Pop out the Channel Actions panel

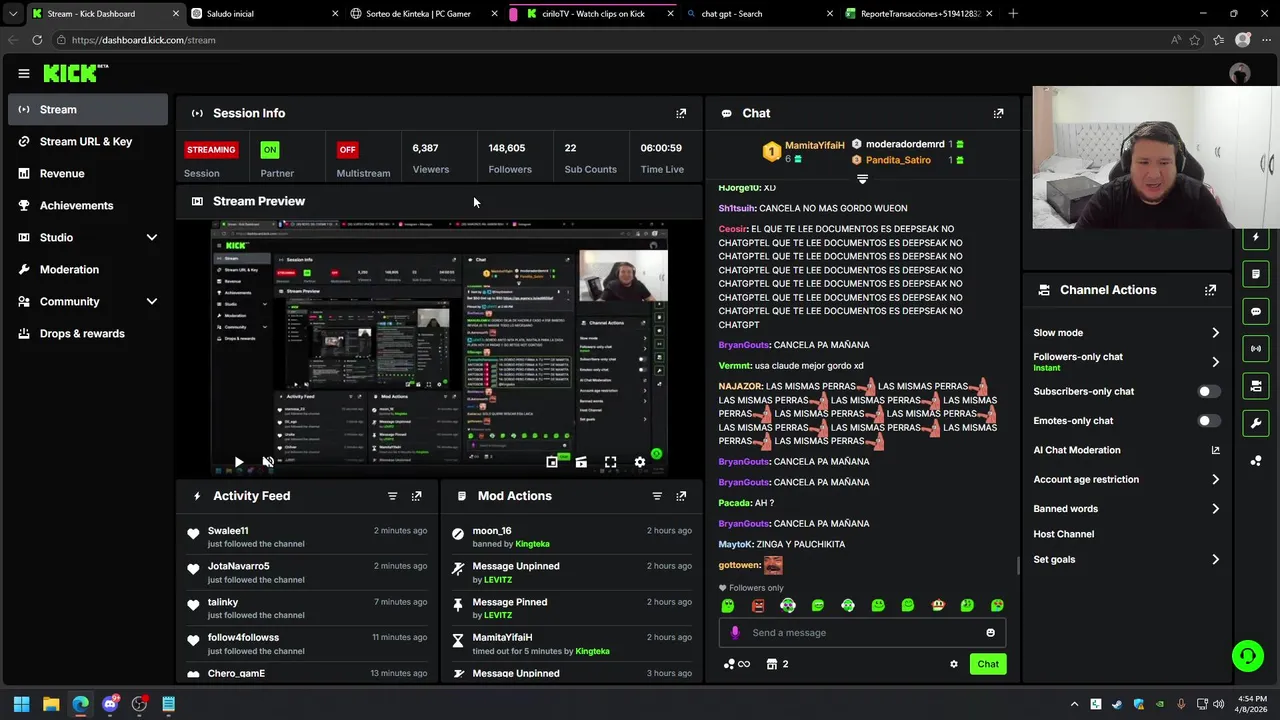pos(1210,290)
